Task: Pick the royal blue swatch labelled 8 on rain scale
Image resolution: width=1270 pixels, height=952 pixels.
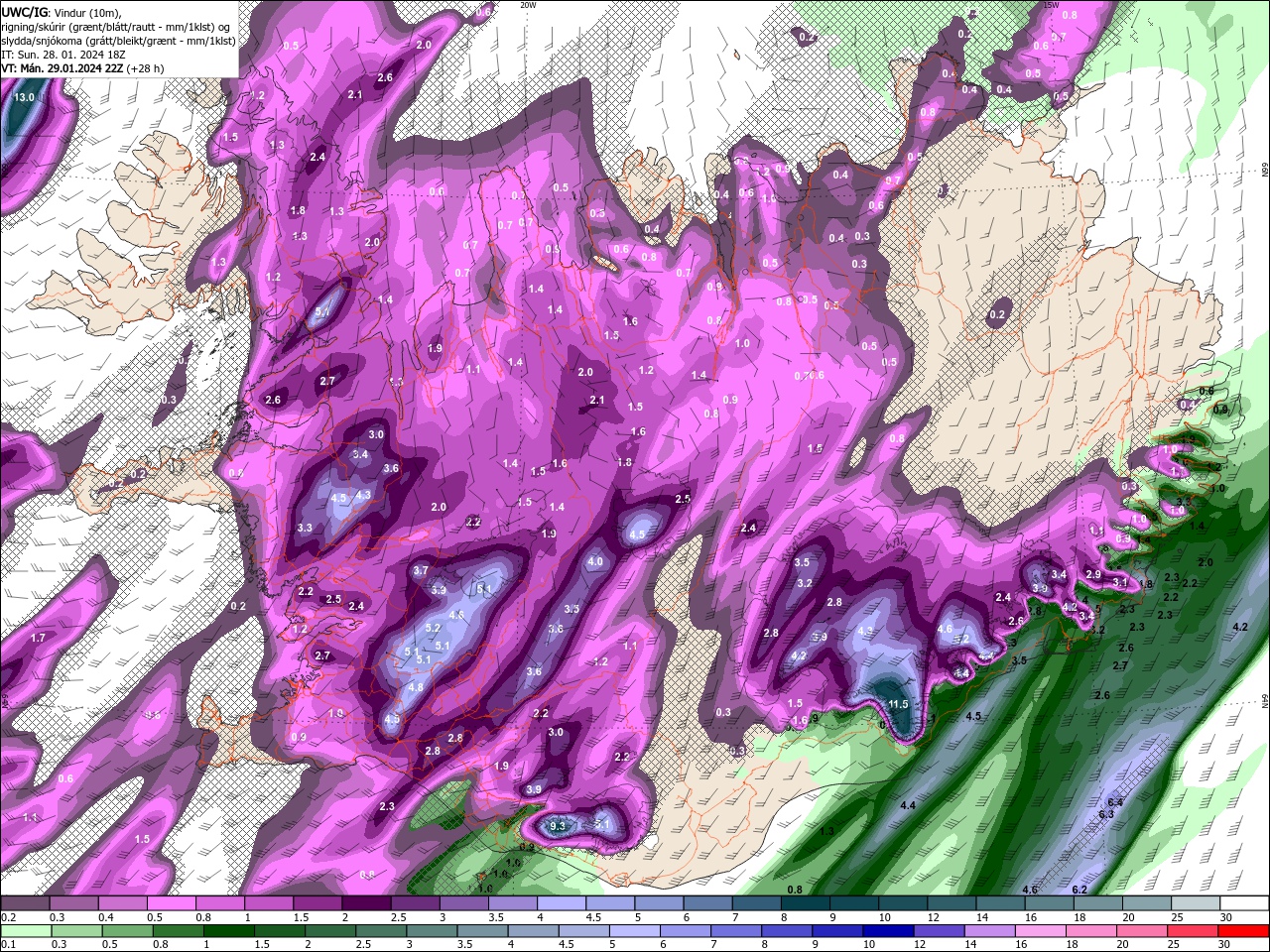Action: (787, 931)
